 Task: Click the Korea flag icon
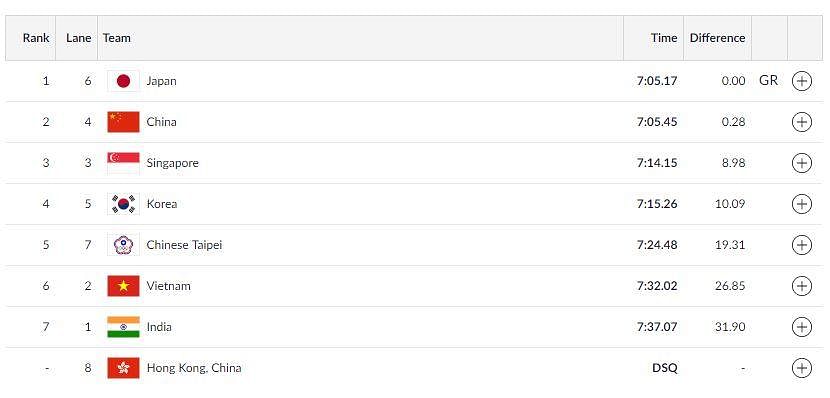point(123,204)
